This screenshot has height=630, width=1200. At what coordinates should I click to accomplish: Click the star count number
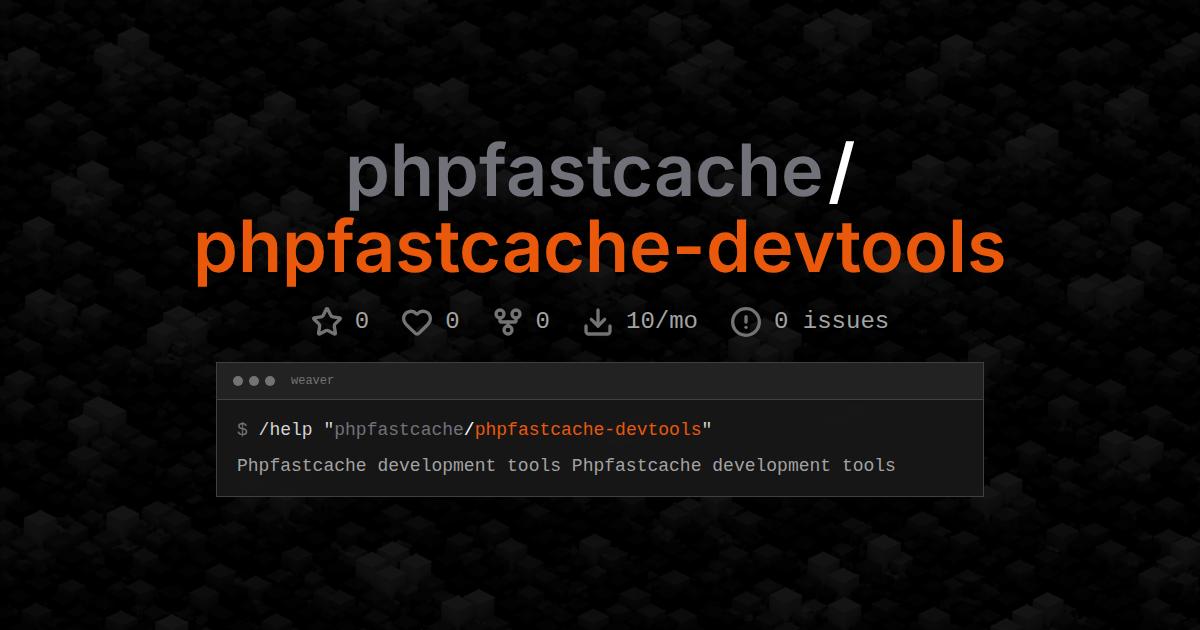[362, 321]
